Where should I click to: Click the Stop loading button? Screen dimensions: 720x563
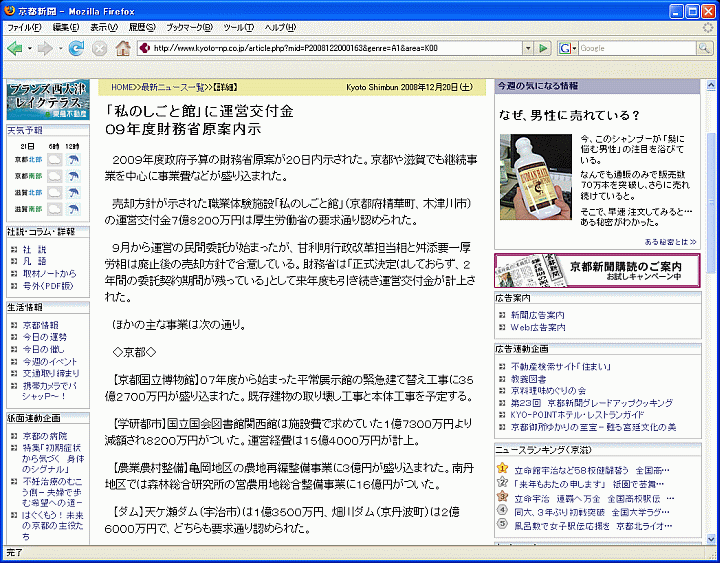tap(99, 48)
